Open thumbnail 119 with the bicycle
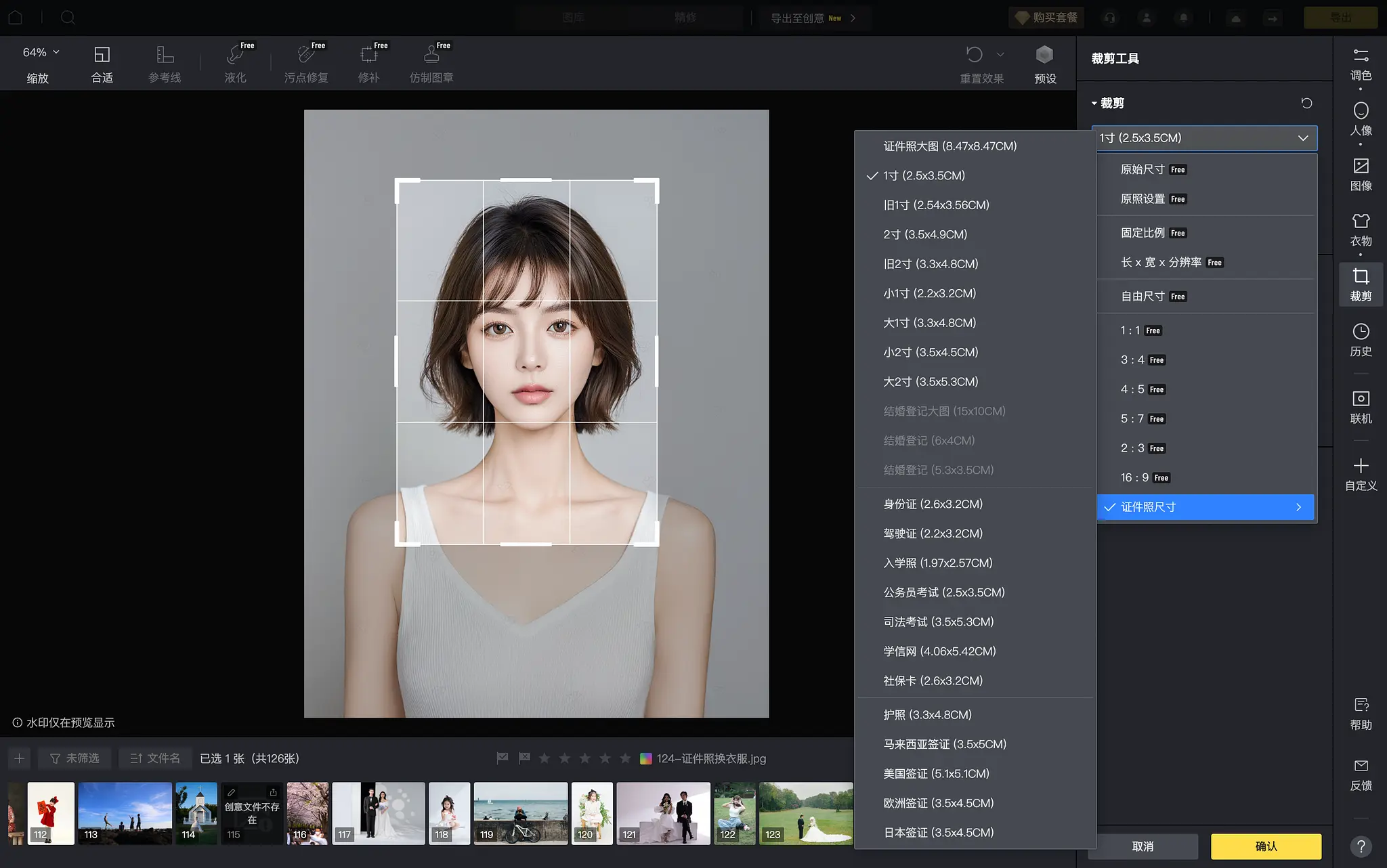 [520, 812]
